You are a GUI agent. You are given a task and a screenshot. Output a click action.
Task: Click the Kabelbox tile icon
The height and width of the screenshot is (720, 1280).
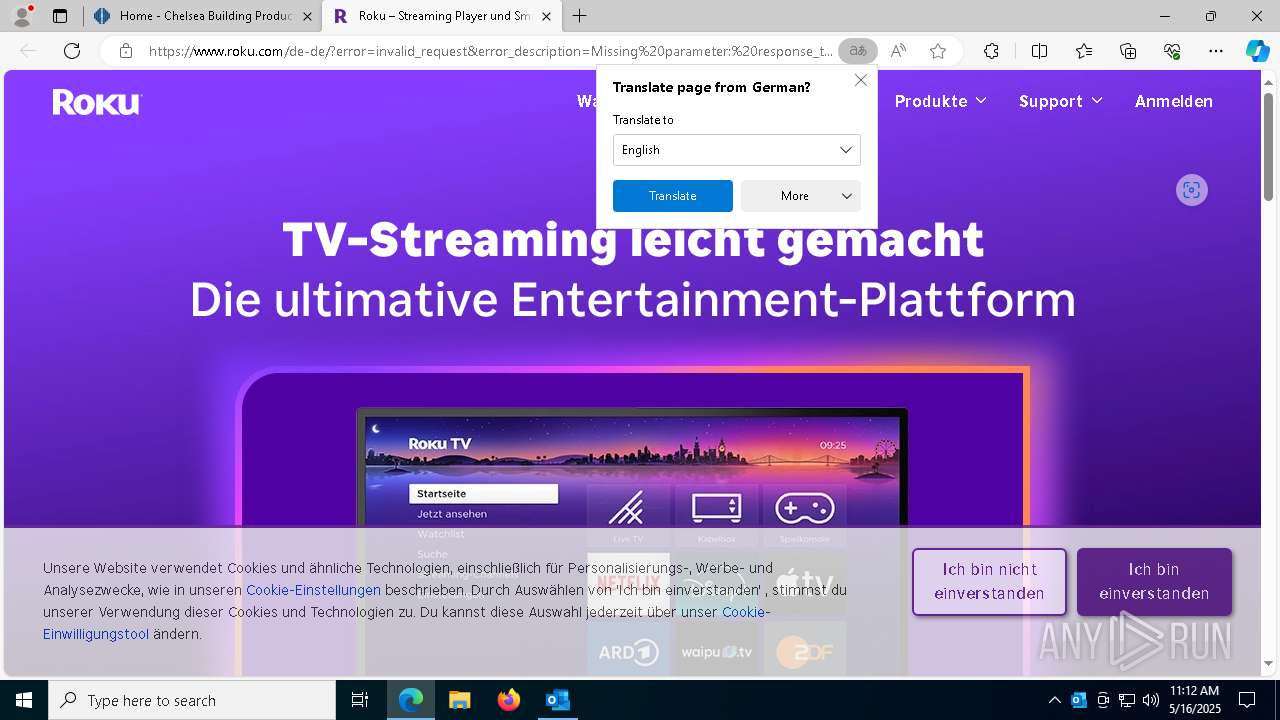click(716, 514)
